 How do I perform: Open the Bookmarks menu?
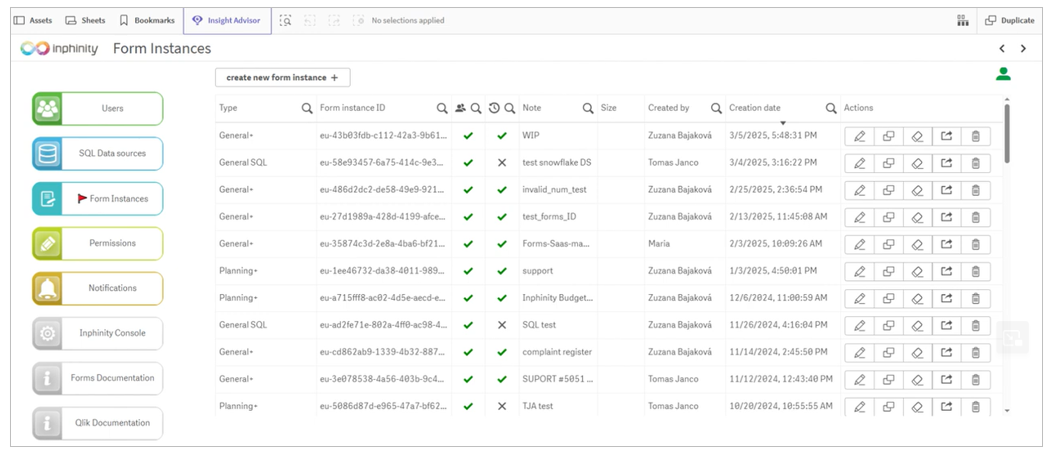point(147,21)
